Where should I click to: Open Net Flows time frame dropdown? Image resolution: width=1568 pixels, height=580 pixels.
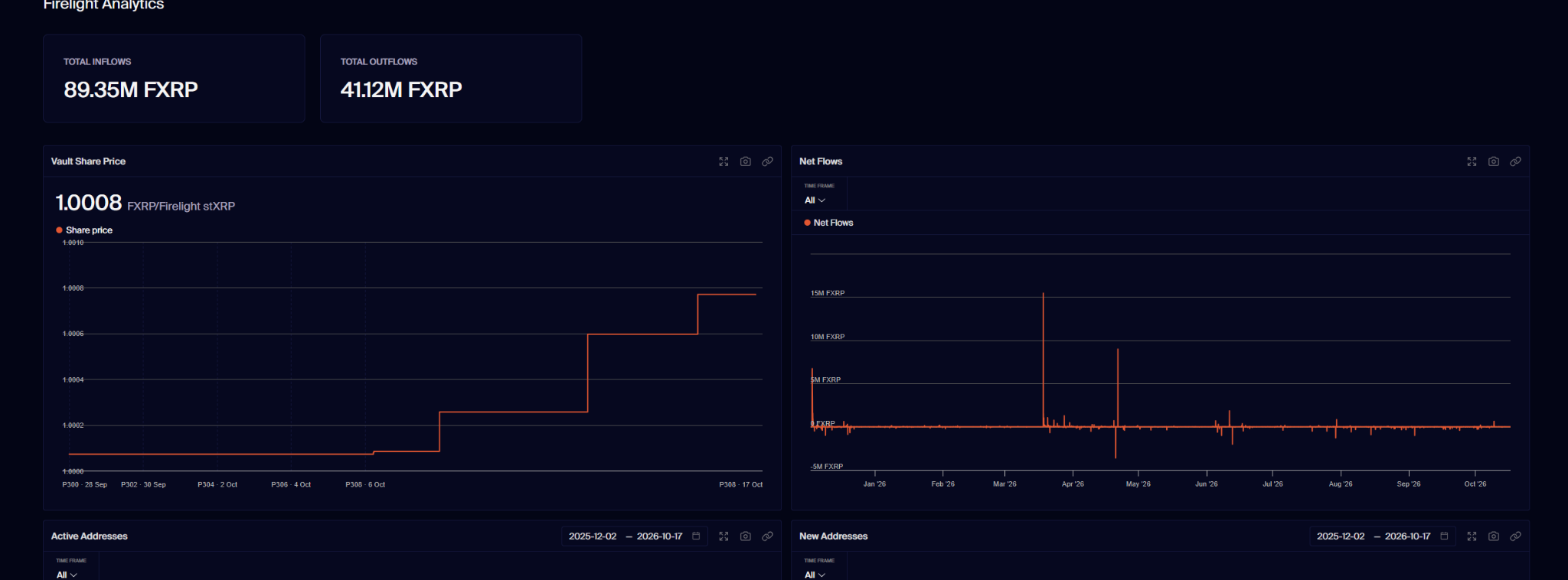[x=815, y=200]
